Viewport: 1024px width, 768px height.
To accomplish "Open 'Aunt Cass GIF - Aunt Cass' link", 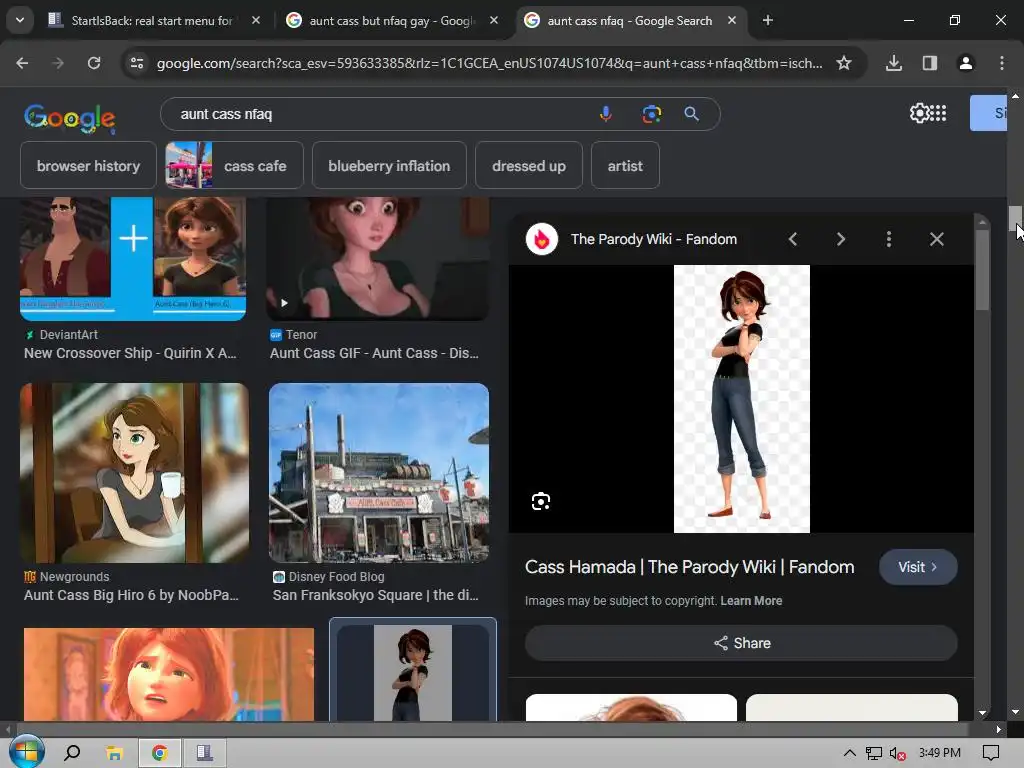I will (374, 353).
